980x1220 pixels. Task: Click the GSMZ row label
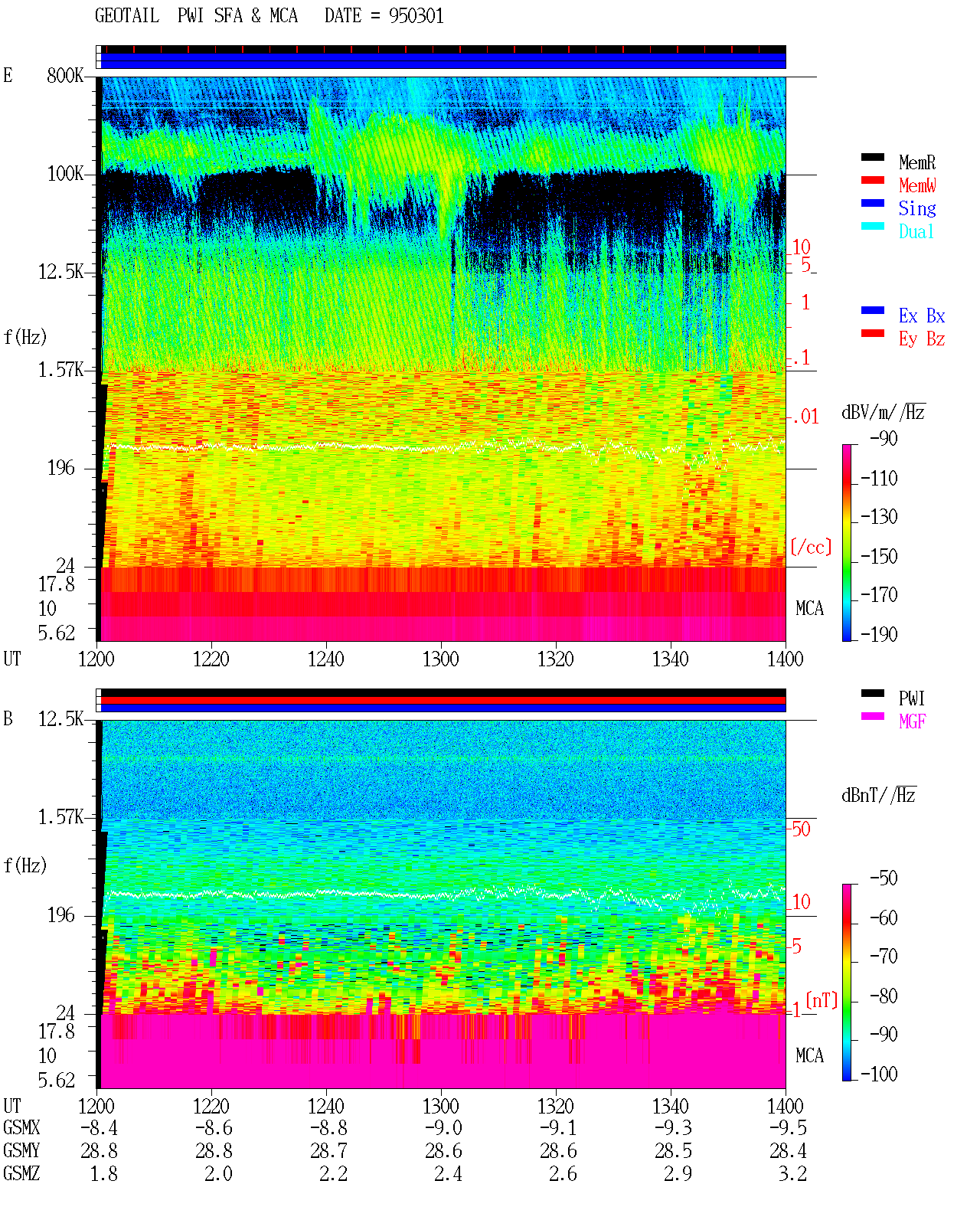(x=21, y=1174)
